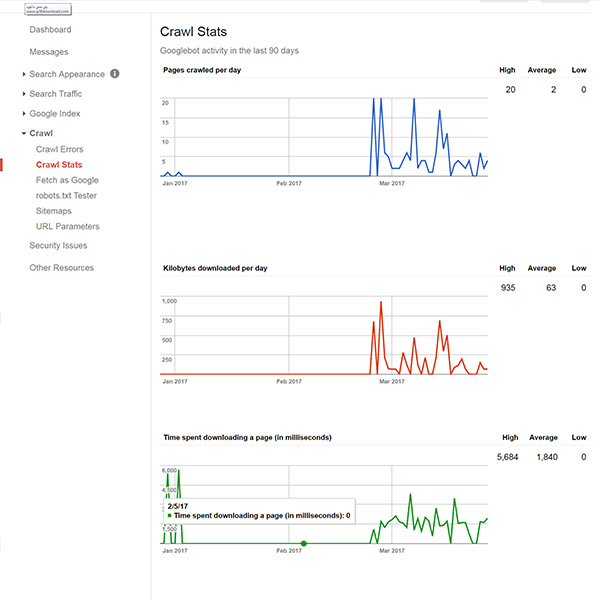Open Other Resources page
This screenshot has height=603, width=600.
[x=61, y=268]
